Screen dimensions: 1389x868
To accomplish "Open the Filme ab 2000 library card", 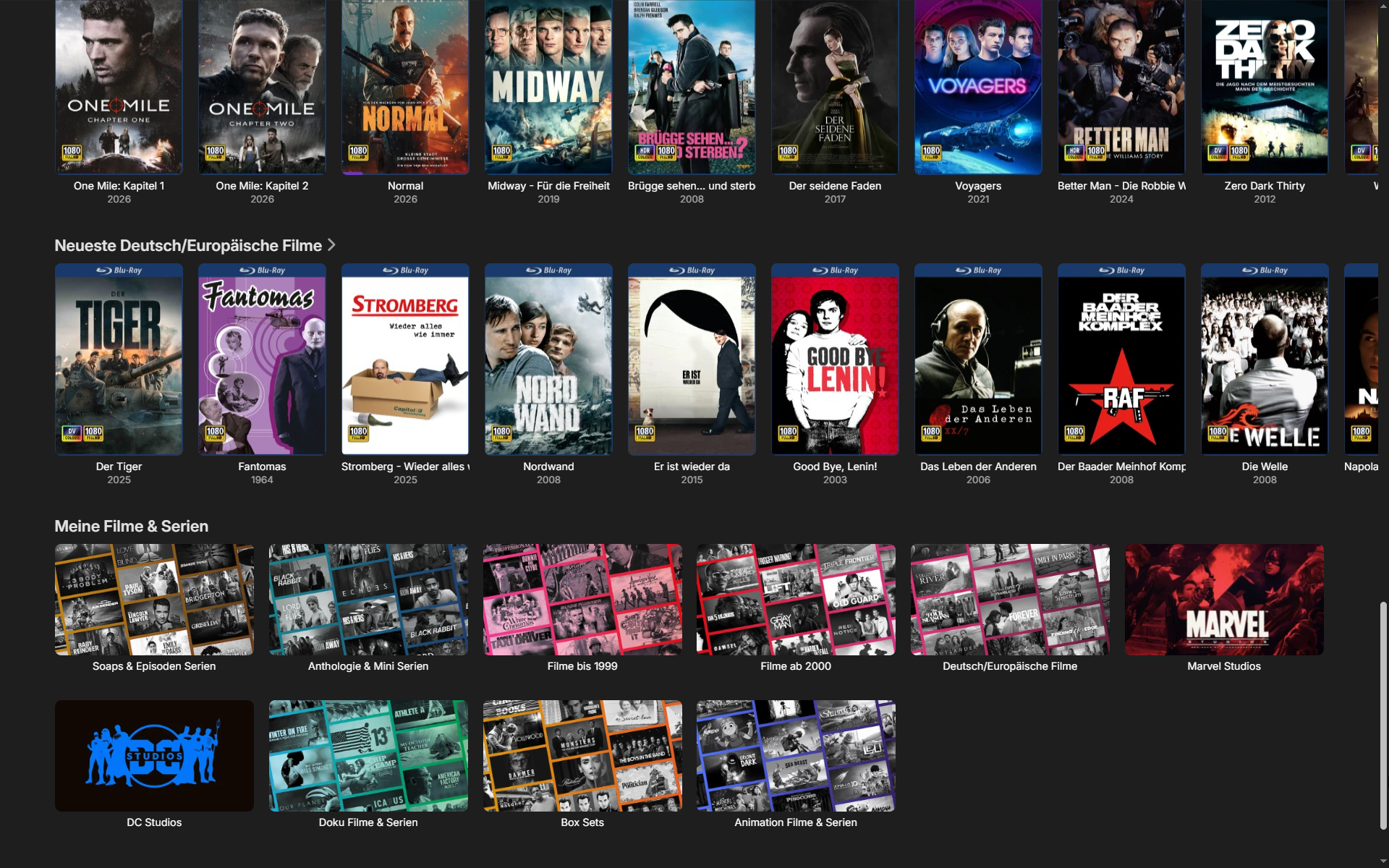I will [x=796, y=600].
